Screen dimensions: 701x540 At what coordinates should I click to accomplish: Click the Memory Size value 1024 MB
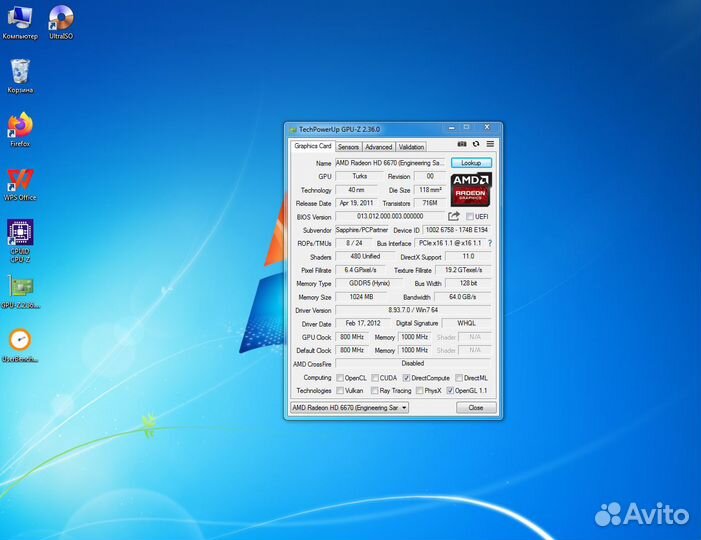click(361, 297)
